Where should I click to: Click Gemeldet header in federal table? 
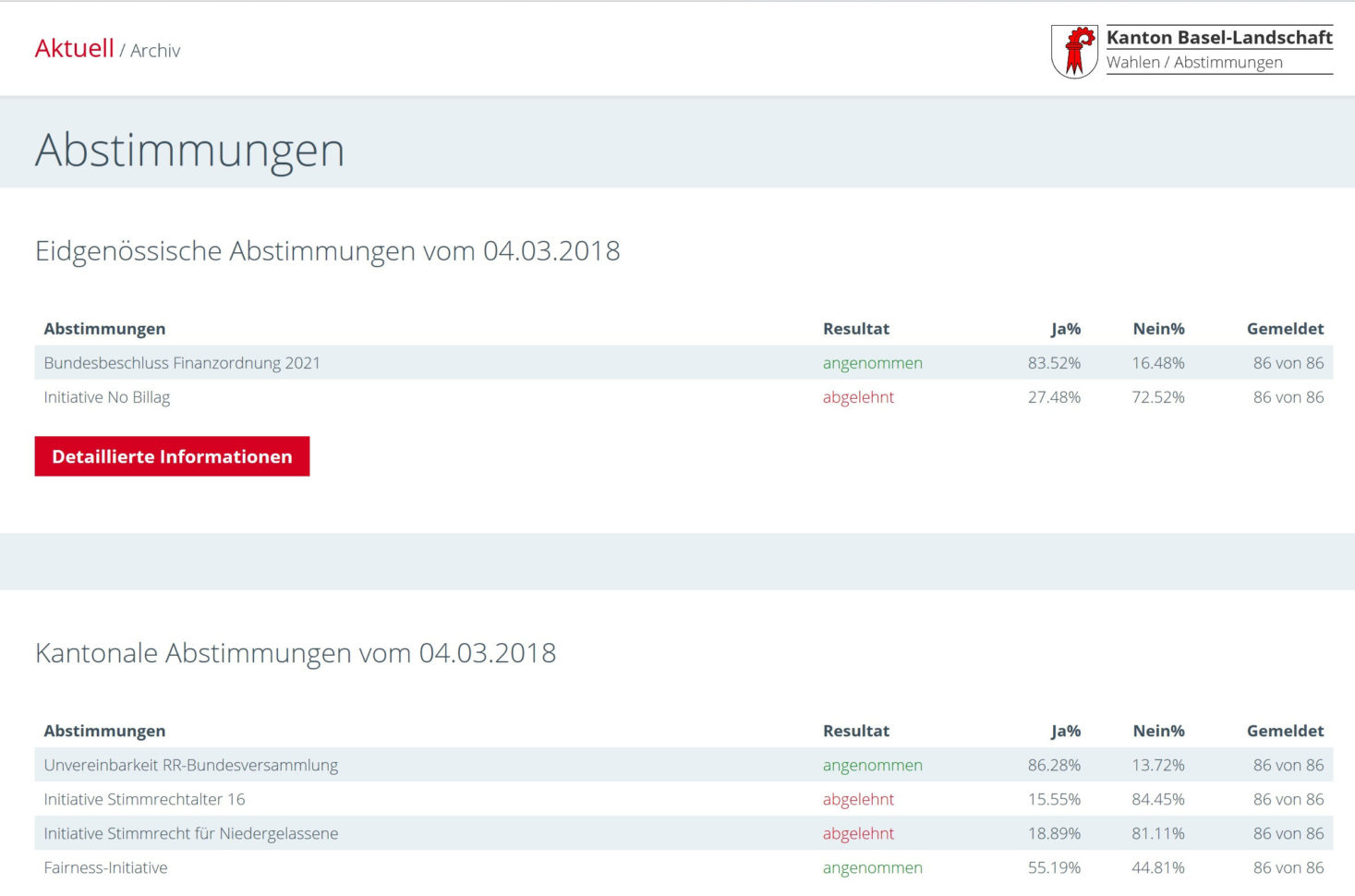pos(1285,329)
